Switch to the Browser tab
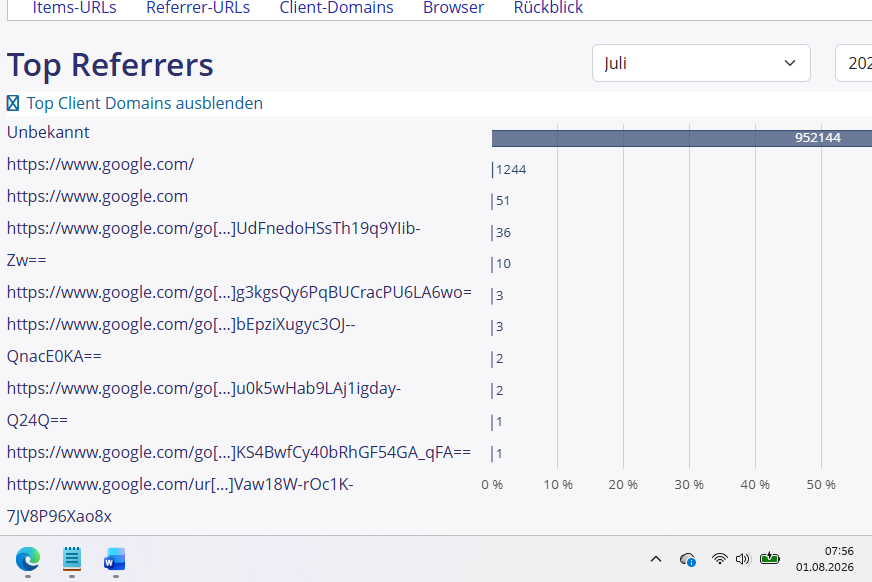This screenshot has width=872, height=582. click(x=453, y=8)
